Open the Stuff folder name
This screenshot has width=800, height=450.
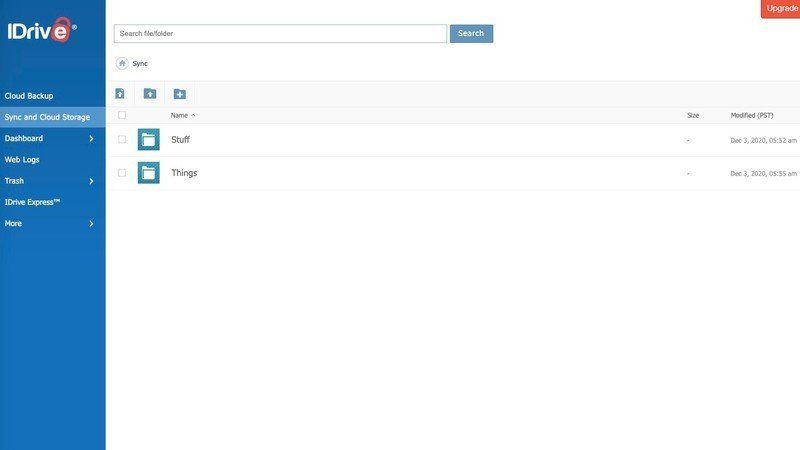[x=181, y=140]
